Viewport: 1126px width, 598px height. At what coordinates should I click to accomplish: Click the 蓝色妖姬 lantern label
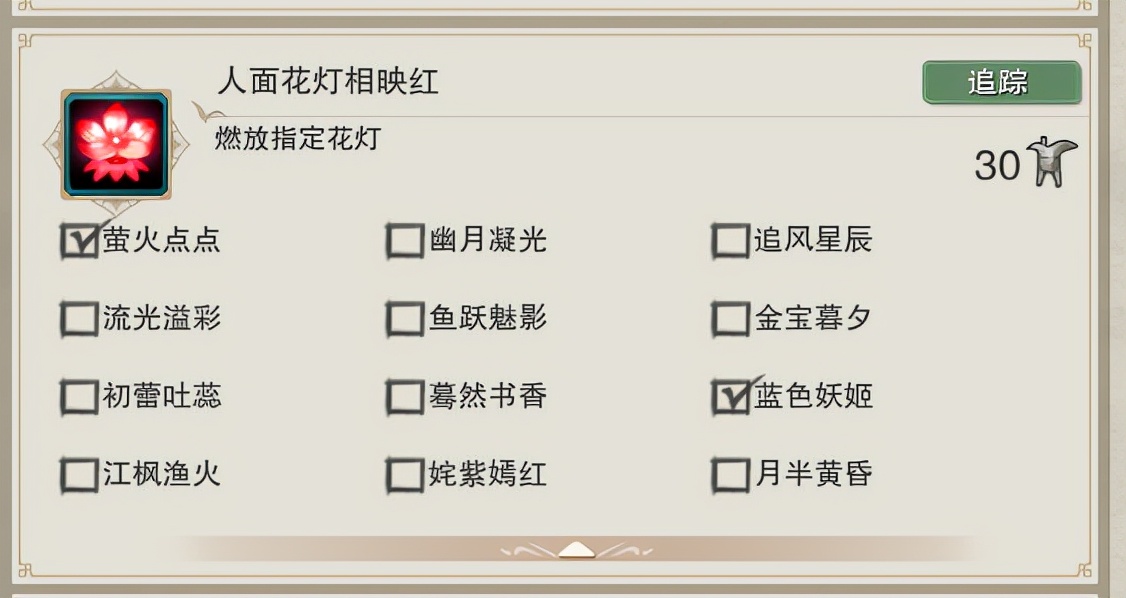pyautogui.click(x=813, y=396)
